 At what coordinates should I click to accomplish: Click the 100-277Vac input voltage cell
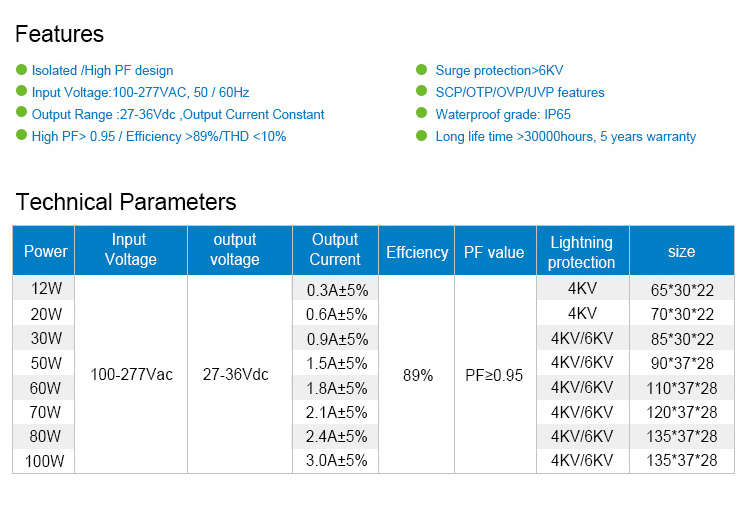[x=131, y=375]
